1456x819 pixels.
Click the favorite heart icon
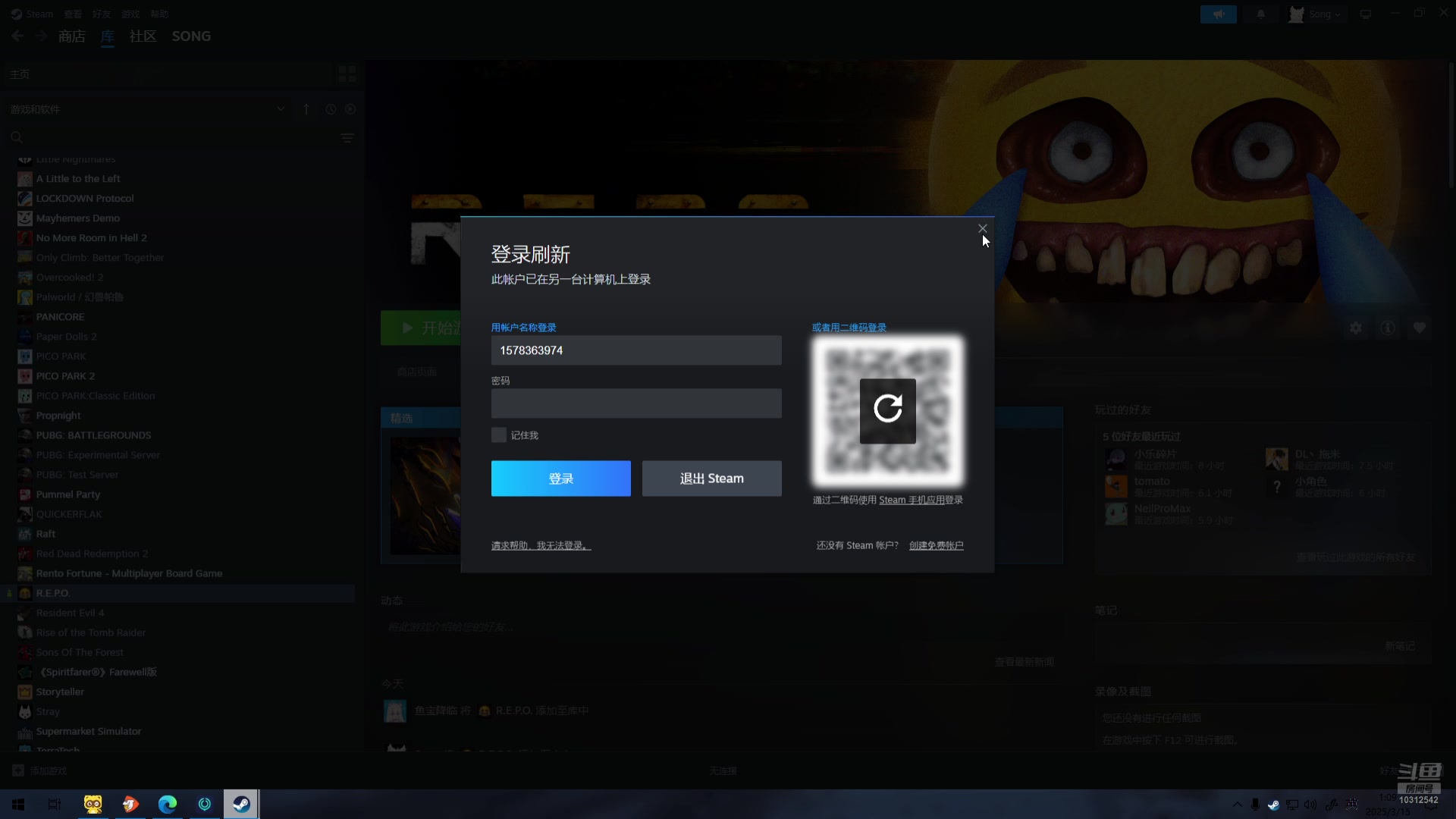(1419, 328)
